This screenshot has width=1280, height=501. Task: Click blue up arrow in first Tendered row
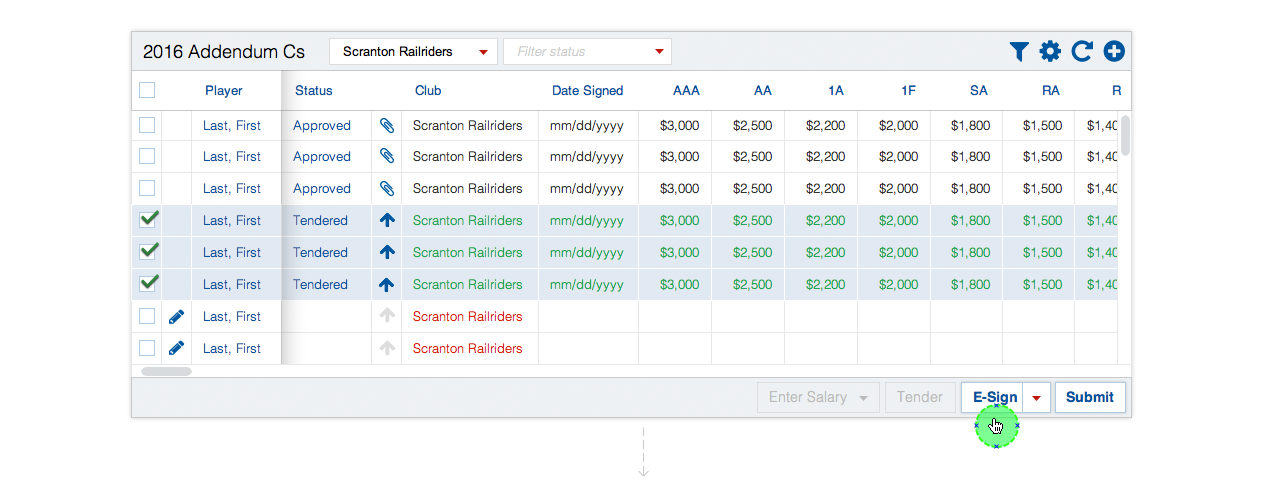point(387,221)
